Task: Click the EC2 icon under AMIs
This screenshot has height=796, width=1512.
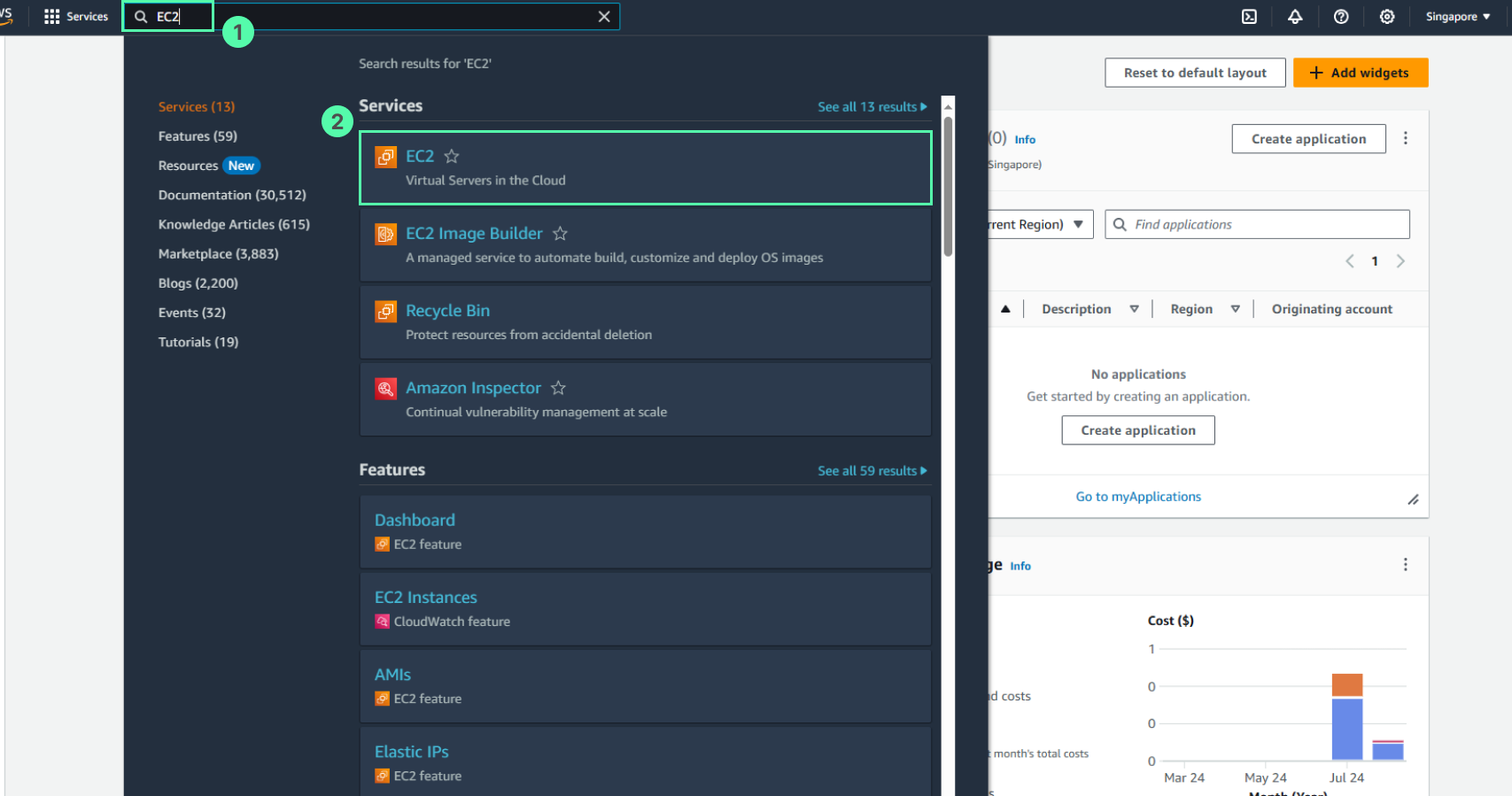Action: coord(382,699)
